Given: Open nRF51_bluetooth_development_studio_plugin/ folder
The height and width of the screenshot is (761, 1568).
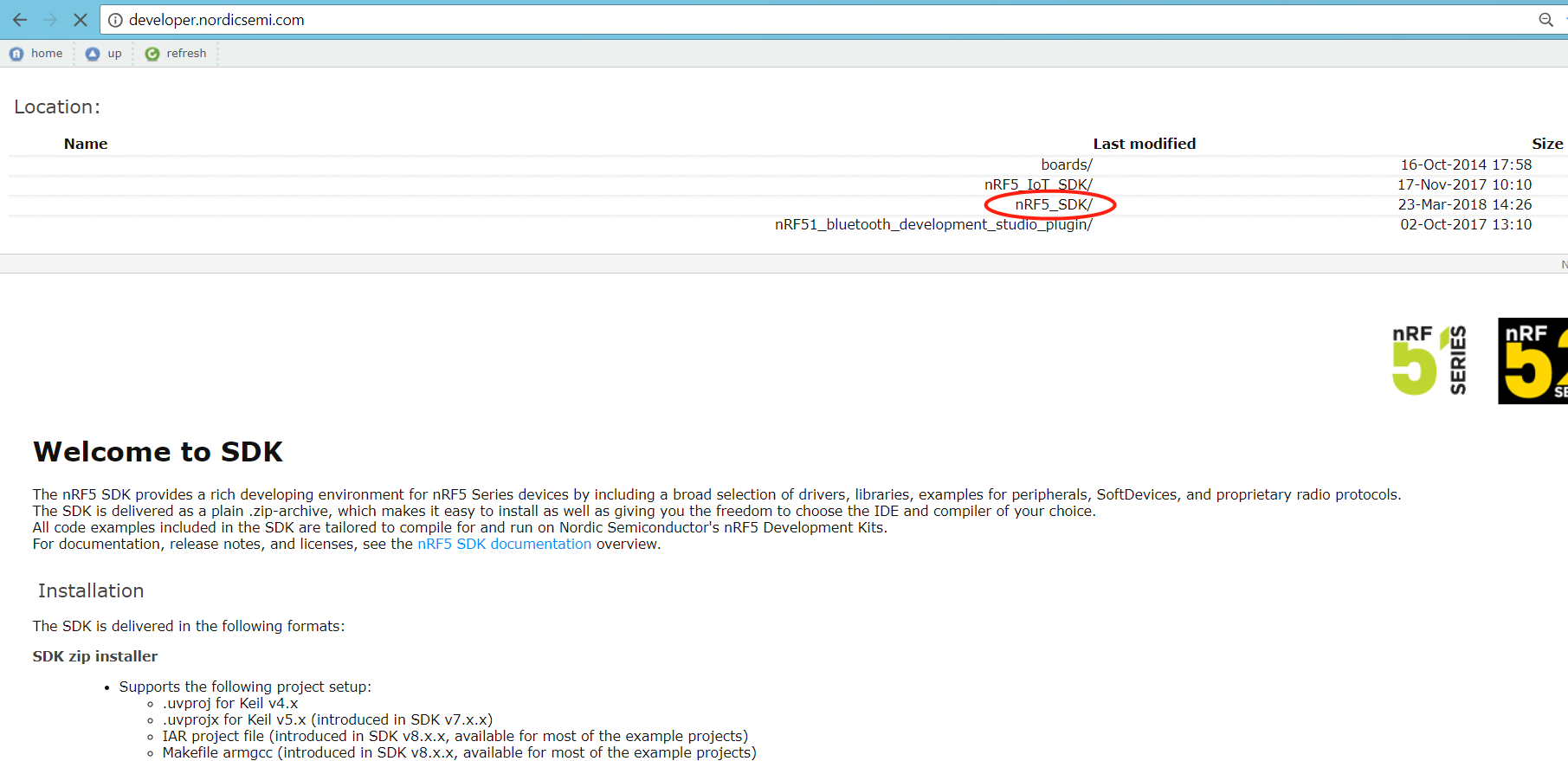Looking at the screenshot, I should point(933,224).
